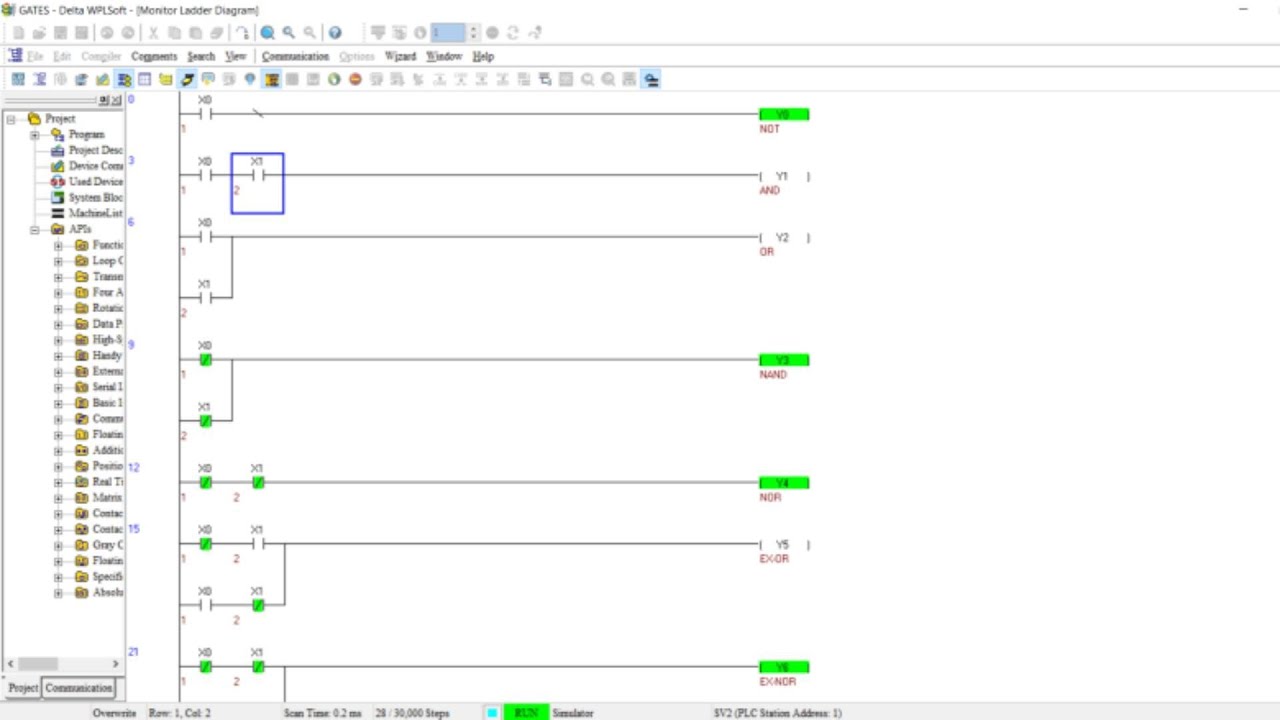Viewport: 1280px width, 720px height.
Task: Click the Function API folder in tree
Action: coord(99,245)
